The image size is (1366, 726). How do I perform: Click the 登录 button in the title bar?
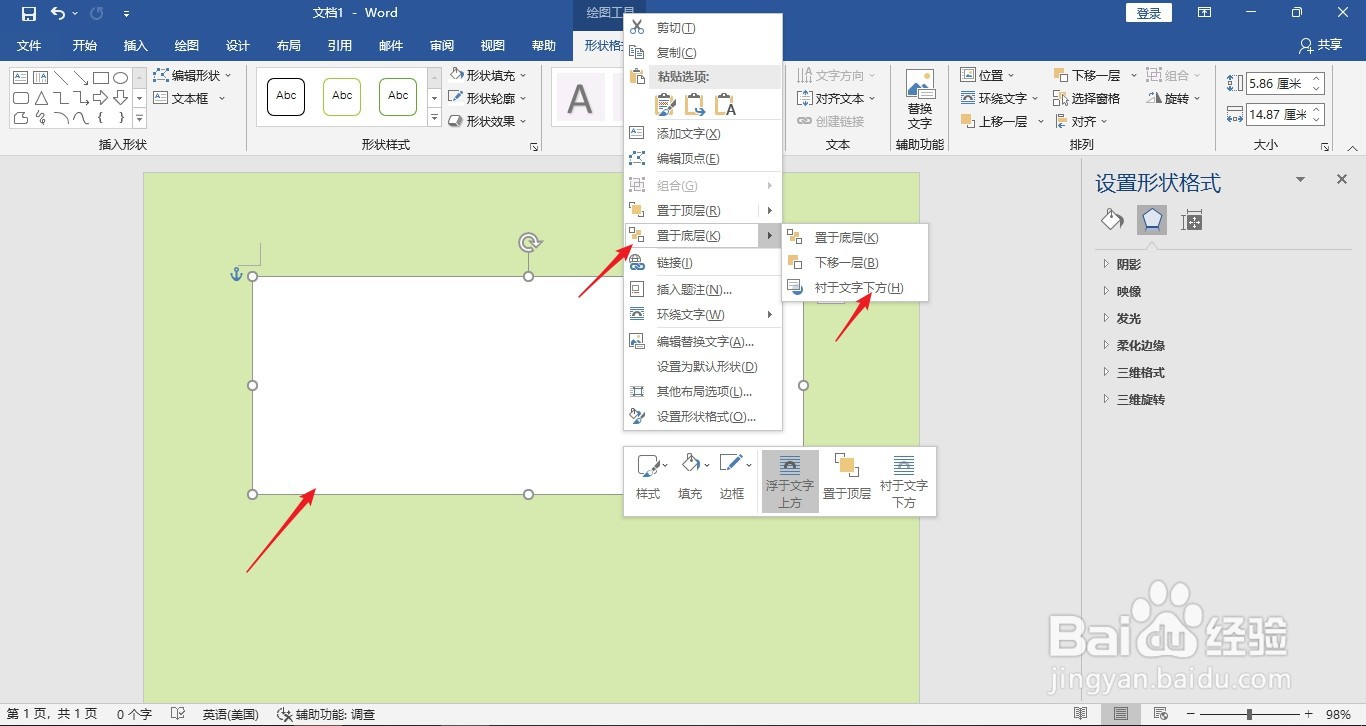pos(1147,13)
